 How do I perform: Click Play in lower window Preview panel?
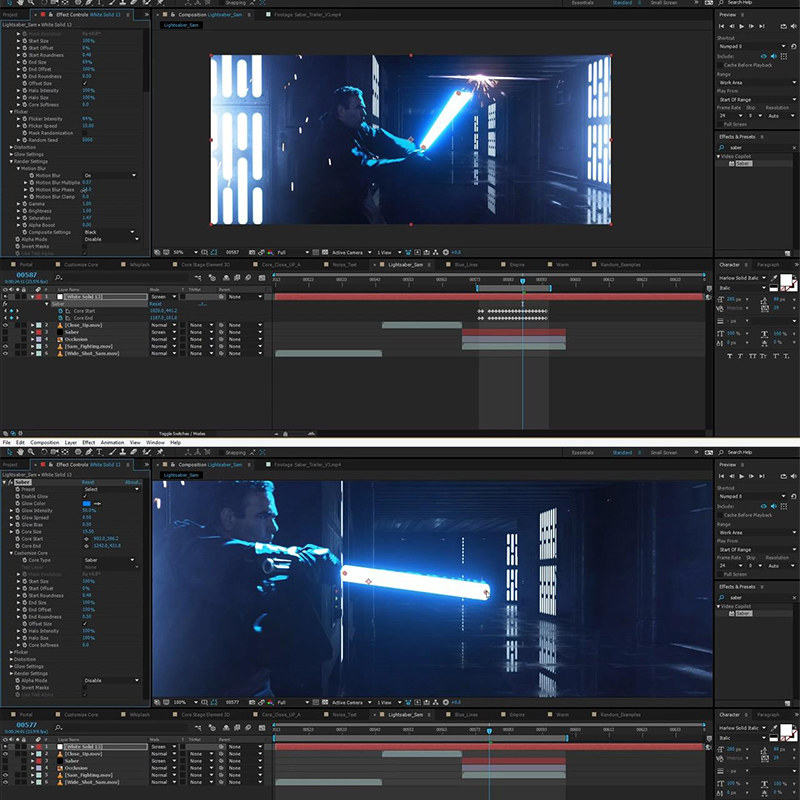coord(741,476)
